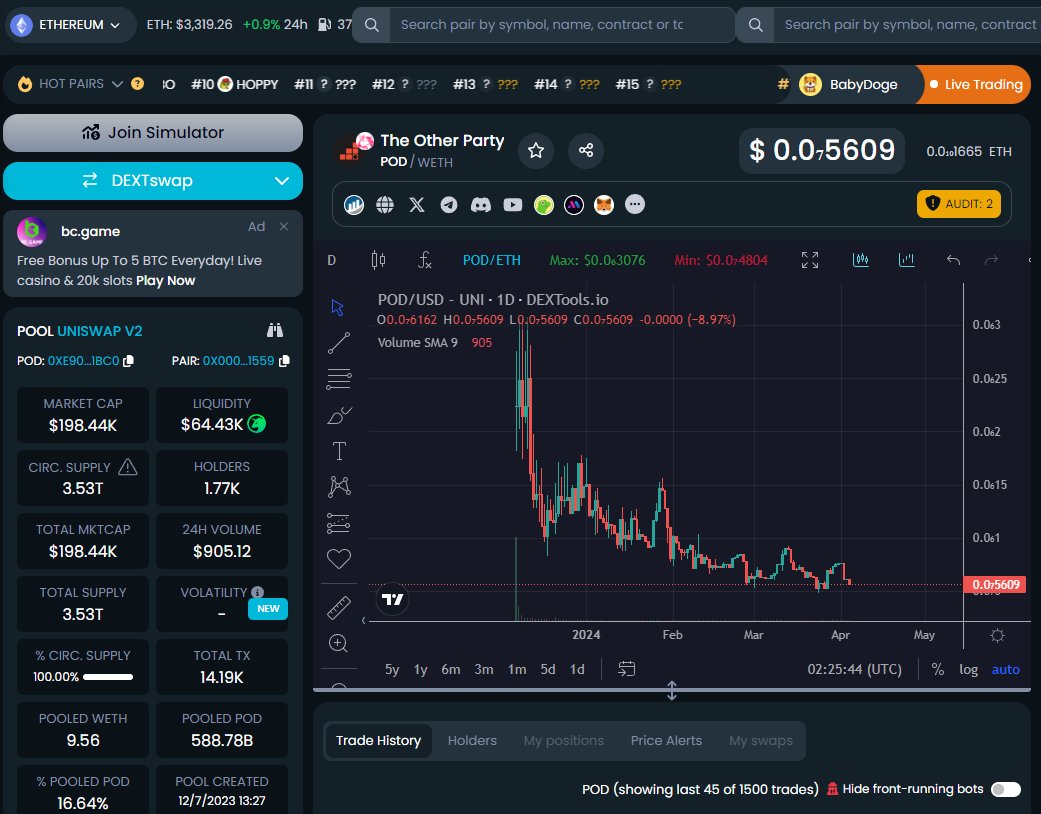Change chart interval D selector

331,260
